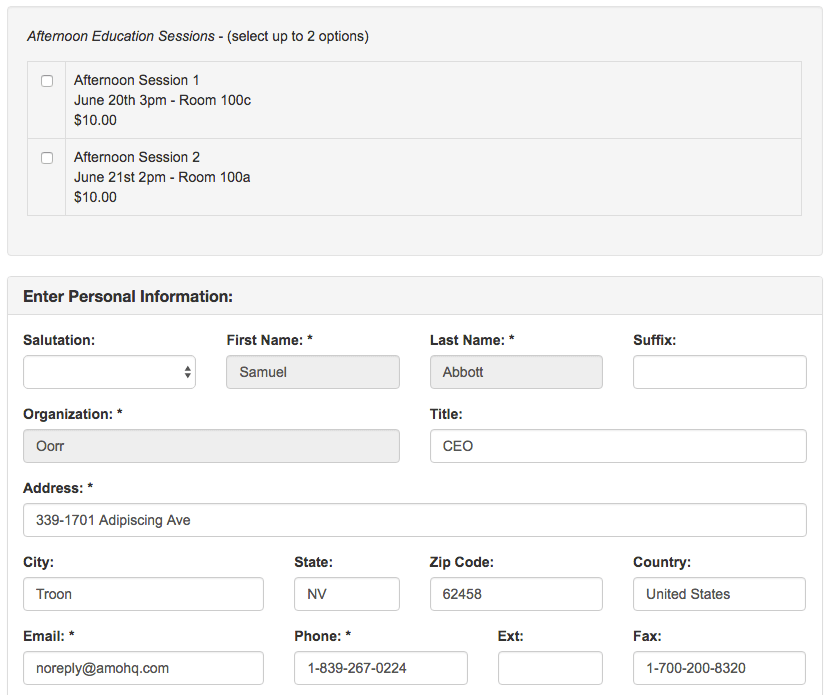Screen dimensions: 827x695
Task: Click the Phone number input field
Action: coord(380,668)
